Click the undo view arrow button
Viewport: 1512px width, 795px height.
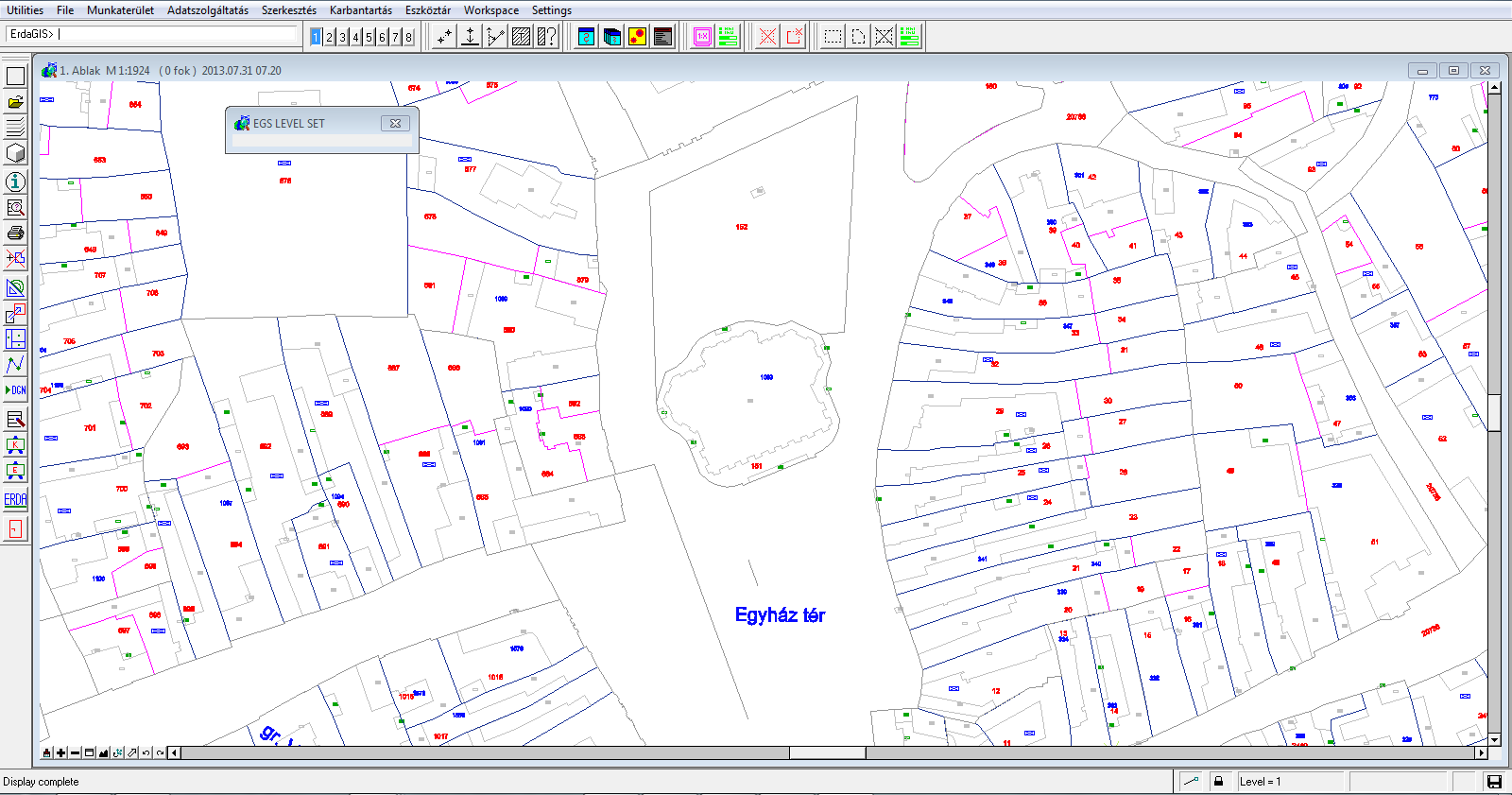coord(146,752)
